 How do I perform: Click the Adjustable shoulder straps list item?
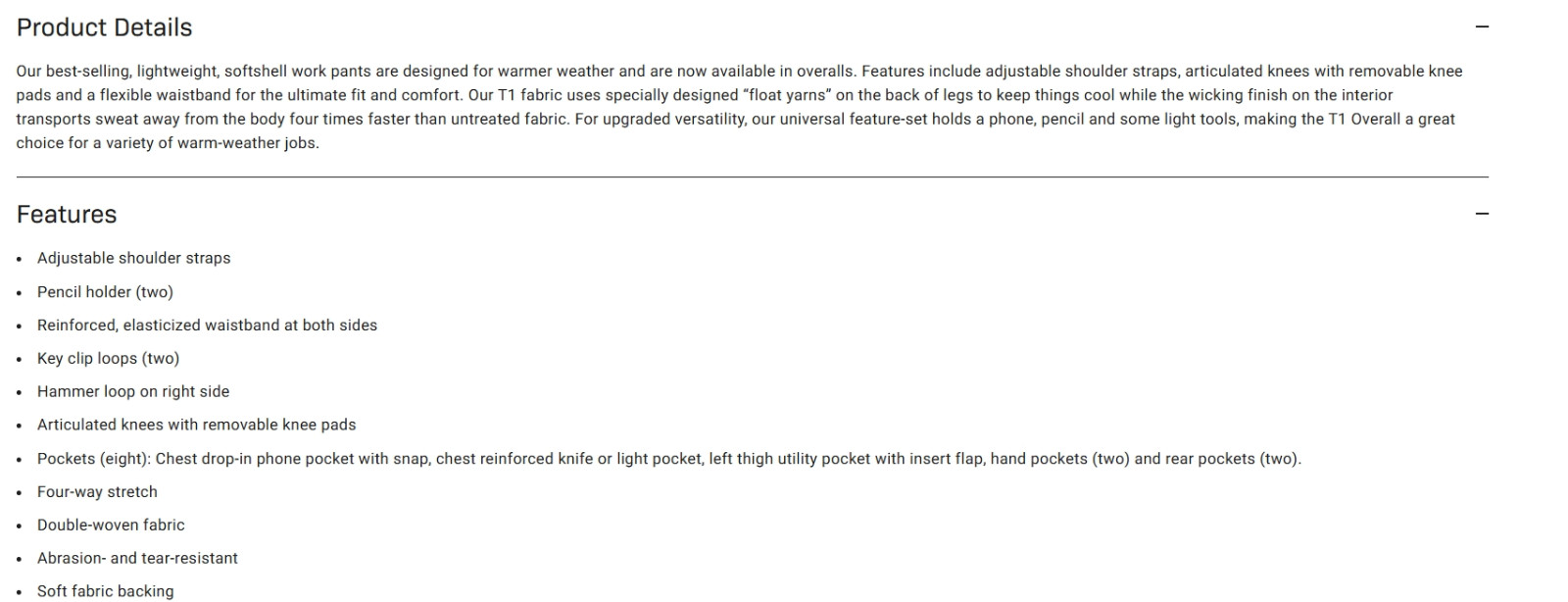click(134, 258)
